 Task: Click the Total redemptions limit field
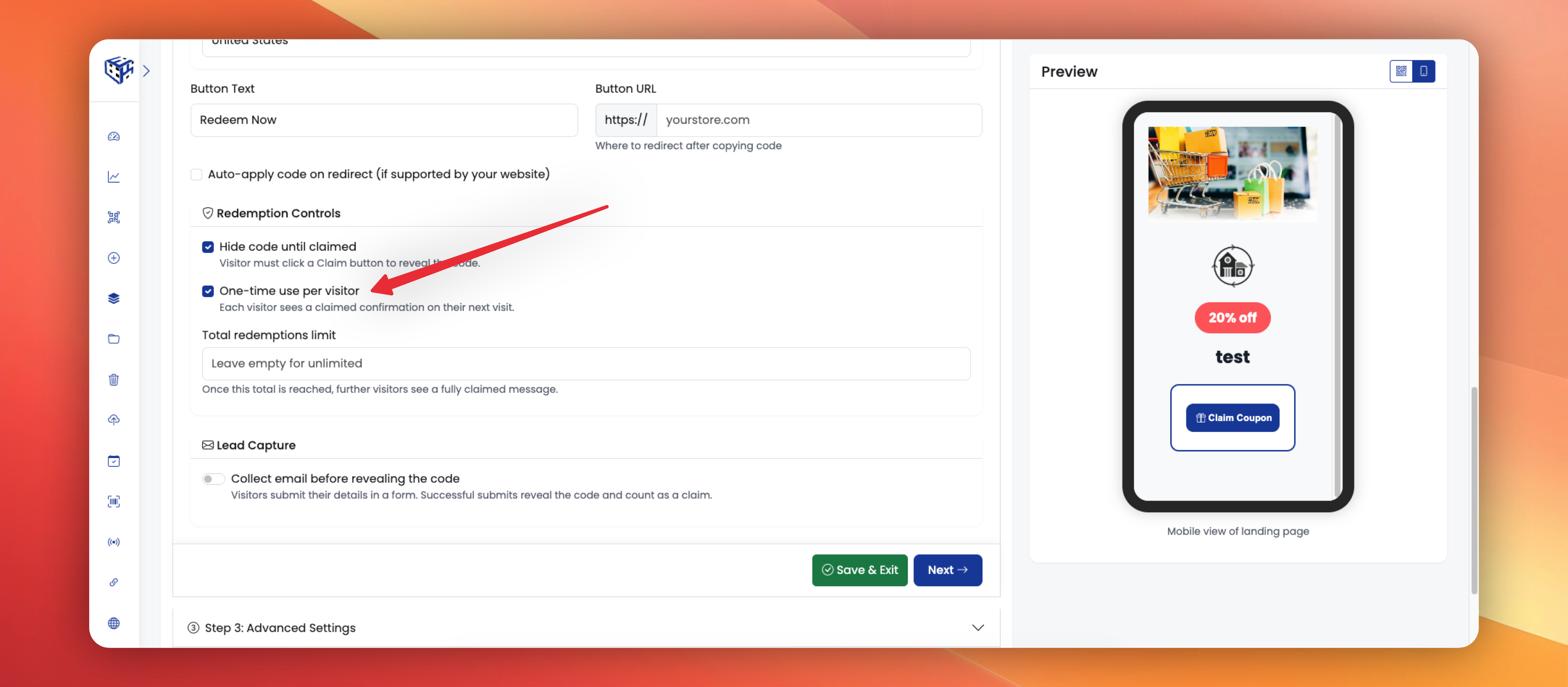pyautogui.click(x=585, y=364)
